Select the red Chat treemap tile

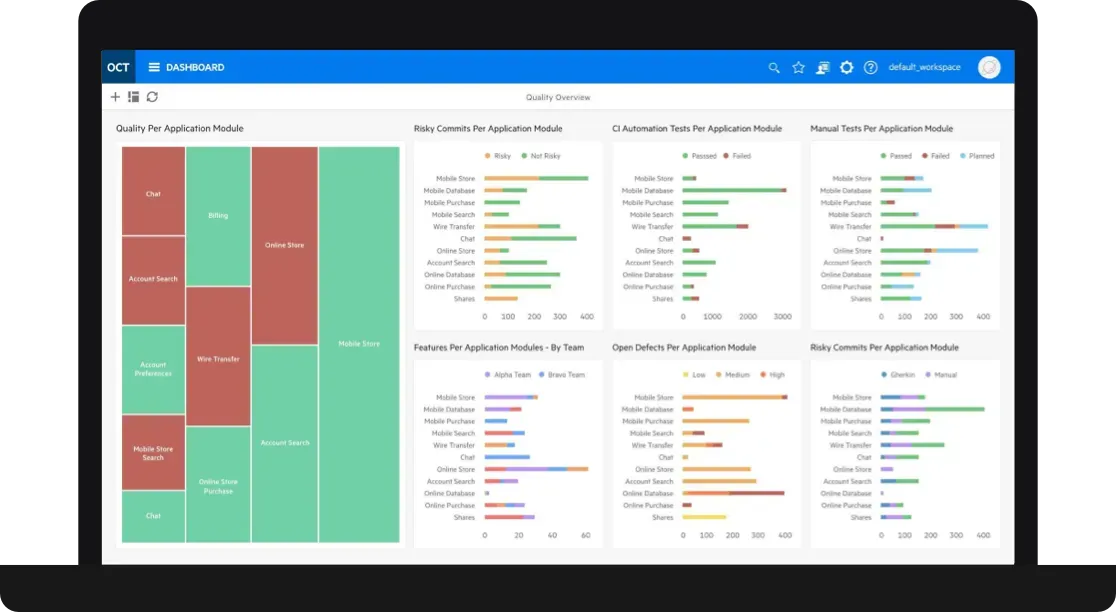(x=153, y=191)
